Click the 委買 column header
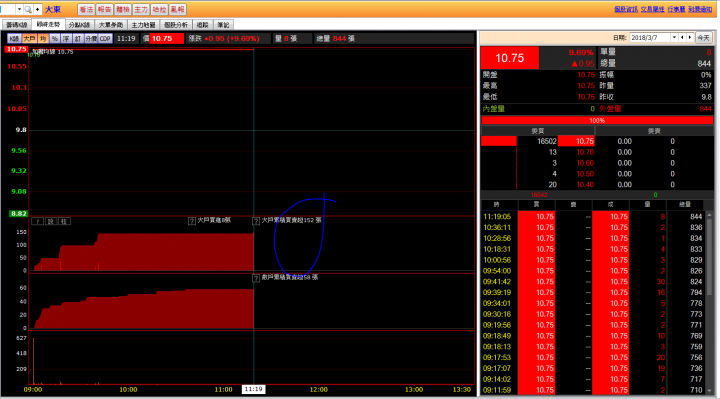Screen dimensions: 720x399 pos(538,131)
